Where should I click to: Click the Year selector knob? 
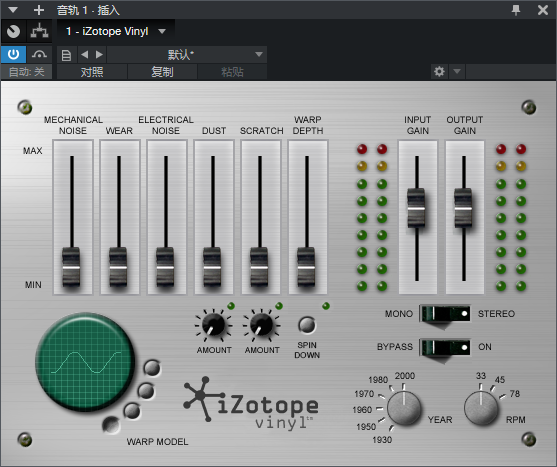coord(404,408)
